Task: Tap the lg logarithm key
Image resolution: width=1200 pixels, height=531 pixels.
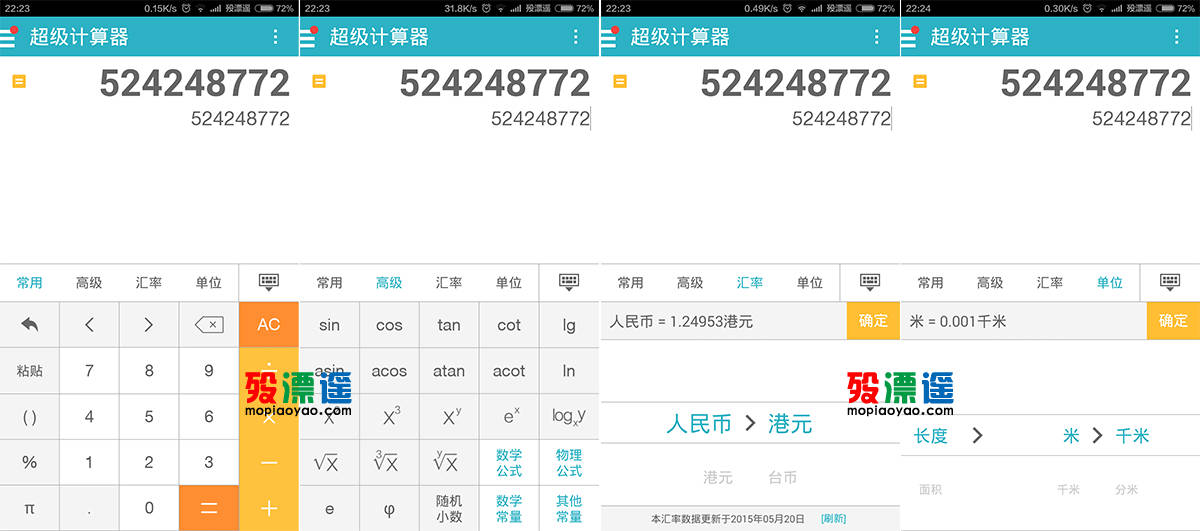Action: tap(569, 325)
